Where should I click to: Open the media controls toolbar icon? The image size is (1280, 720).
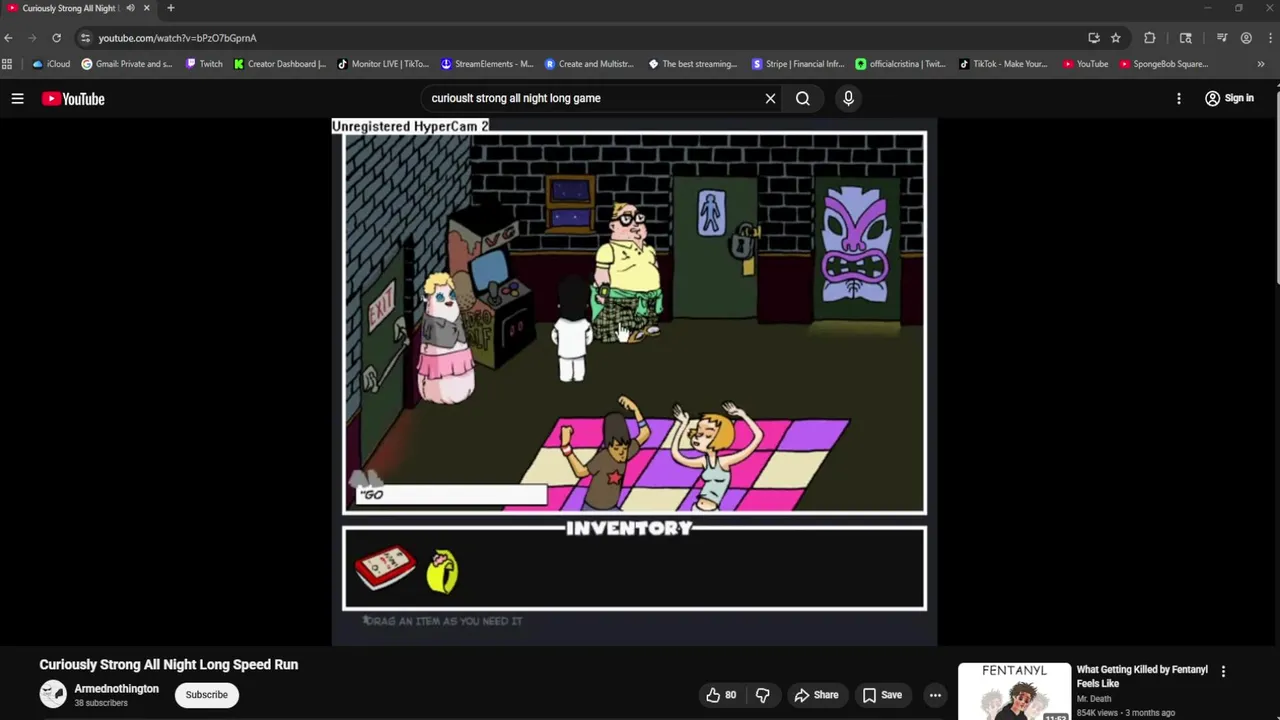1222,38
